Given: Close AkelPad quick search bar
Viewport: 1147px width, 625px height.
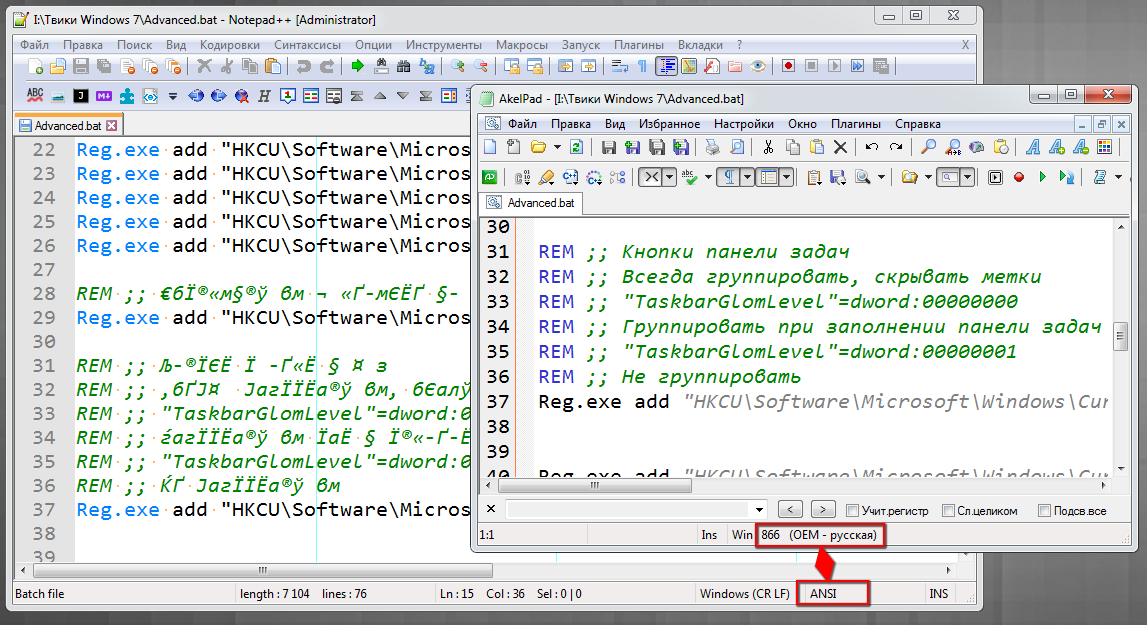Looking at the screenshot, I should pyautogui.click(x=491, y=509).
